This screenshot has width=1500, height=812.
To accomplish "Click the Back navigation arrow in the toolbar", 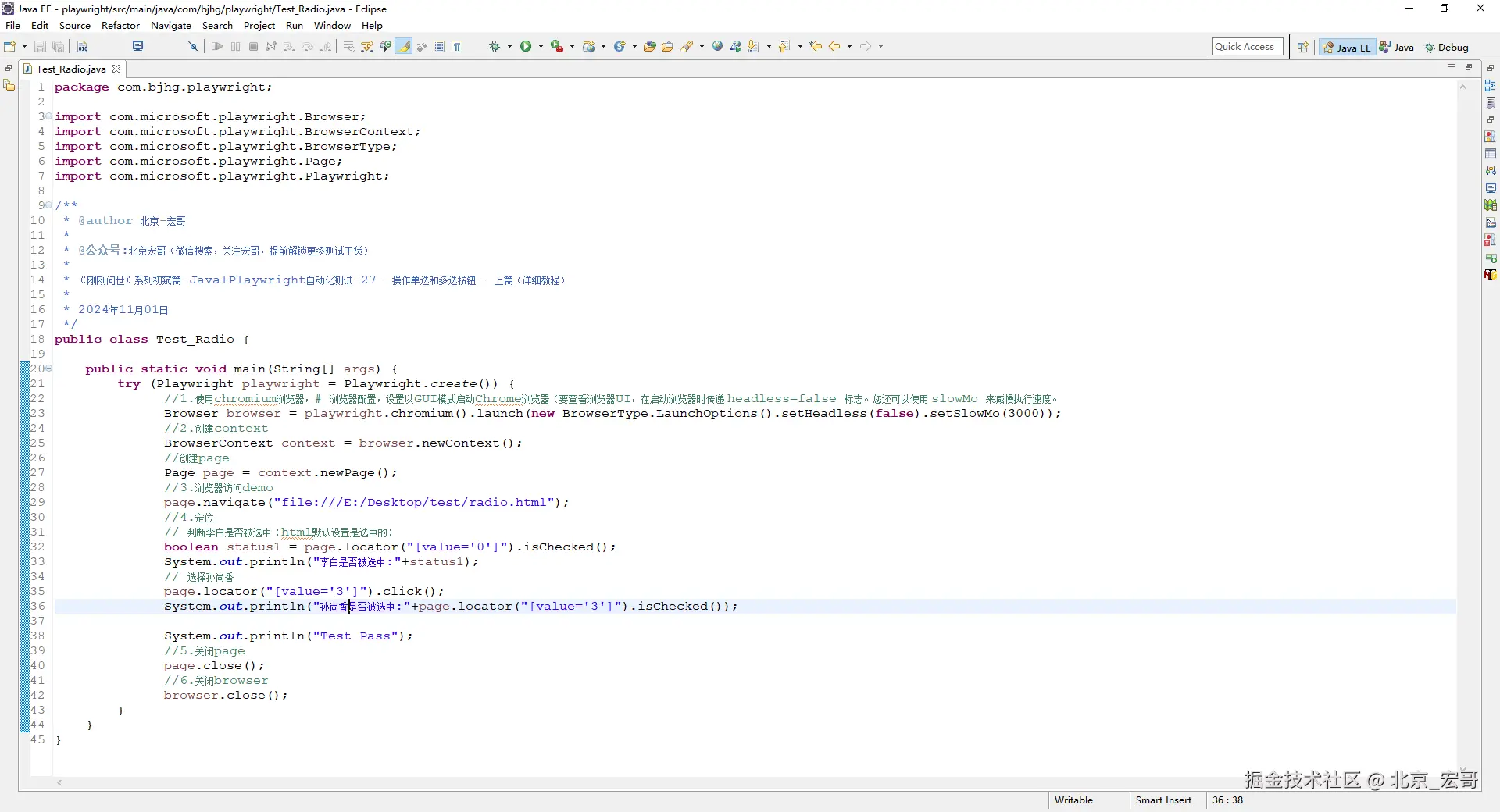I will (x=834, y=47).
